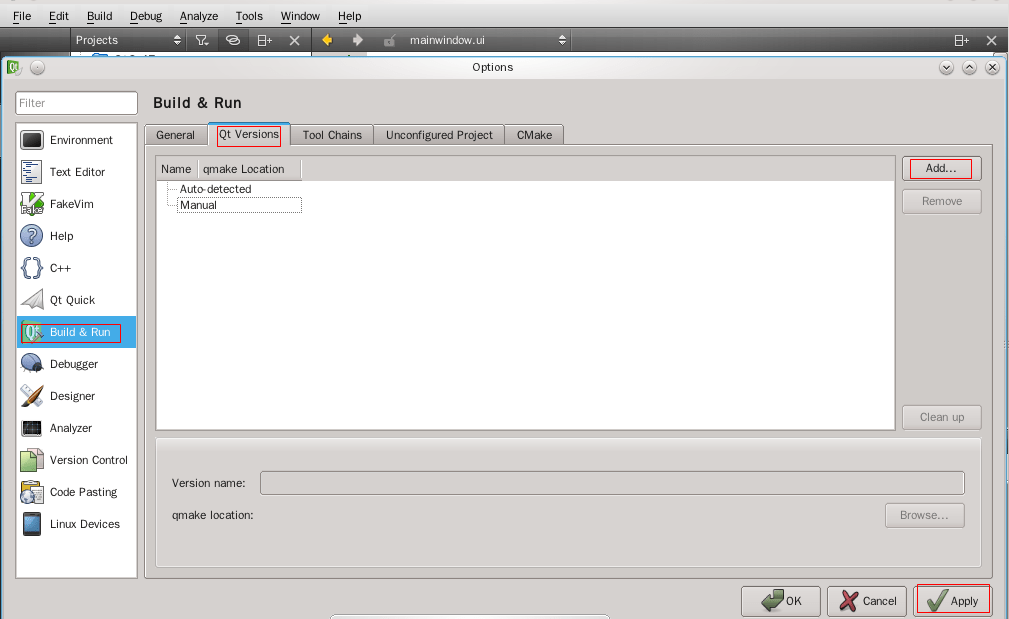The width and height of the screenshot is (1009, 619).
Task: Select the Qt Quick category
Action: [33, 299]
